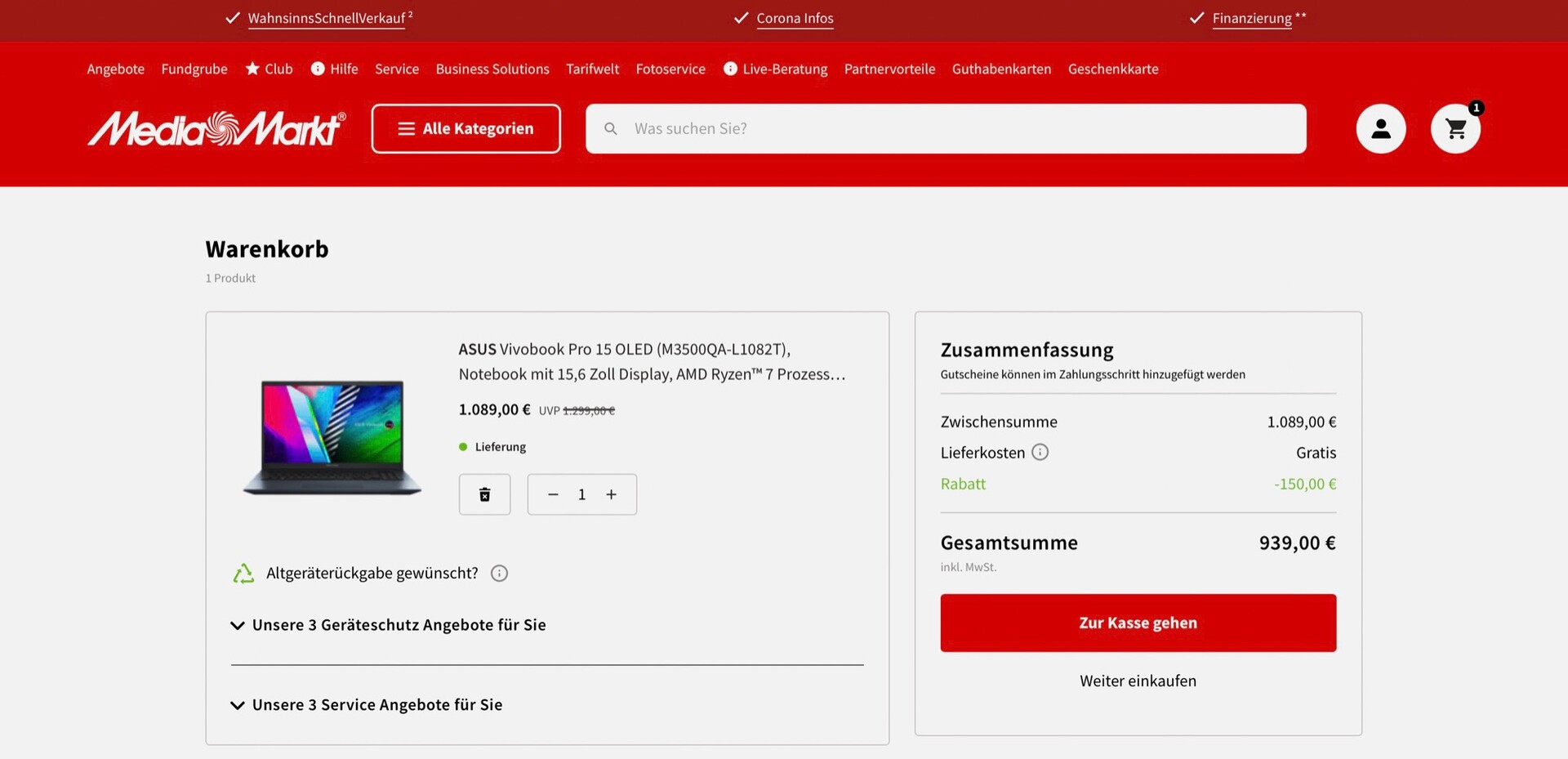Click the Altgeräterückgabe gewünscht? text
The image size is (1568, 759).
(372, 574)
